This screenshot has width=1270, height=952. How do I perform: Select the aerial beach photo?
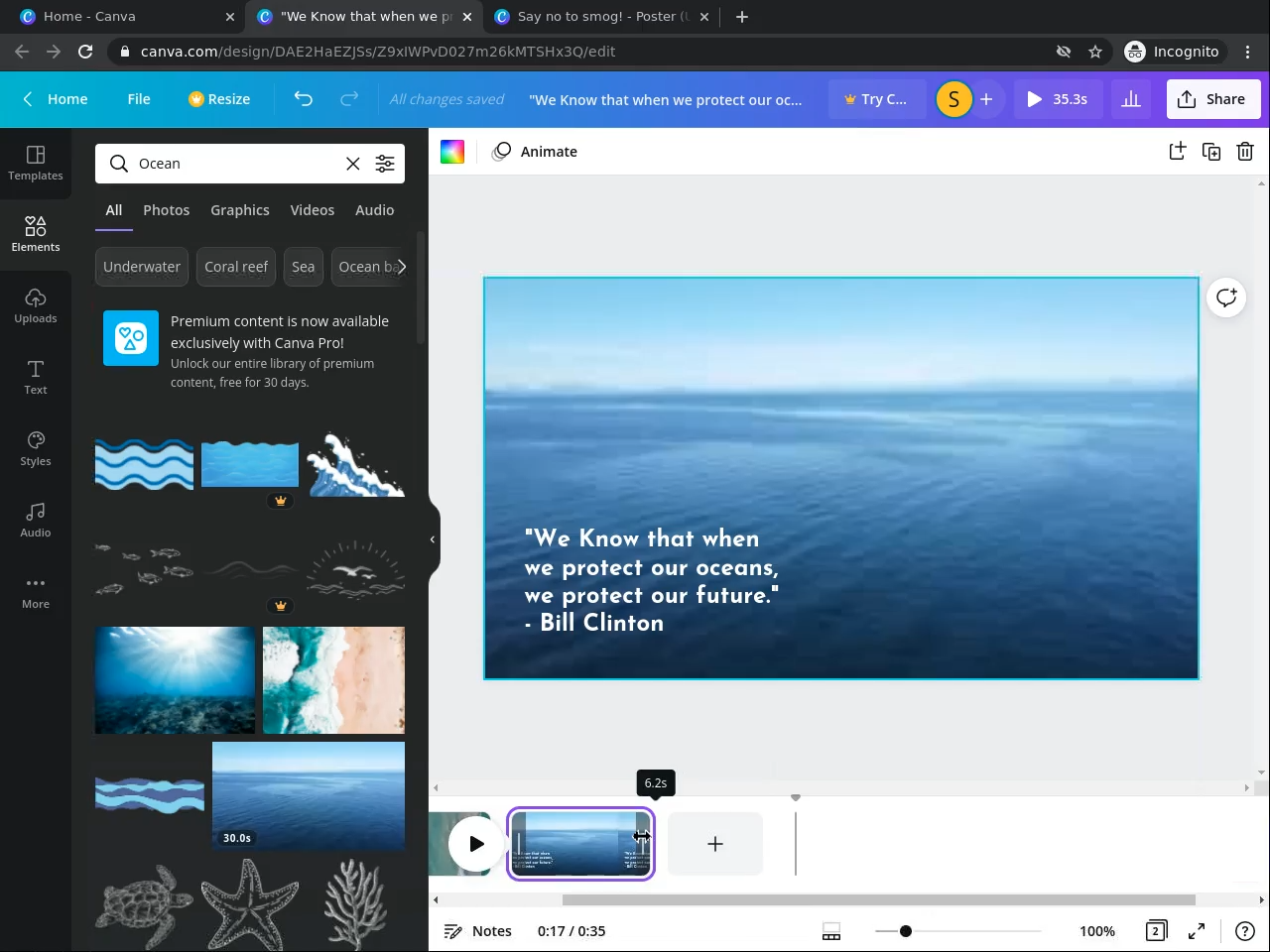pos(333,680)
